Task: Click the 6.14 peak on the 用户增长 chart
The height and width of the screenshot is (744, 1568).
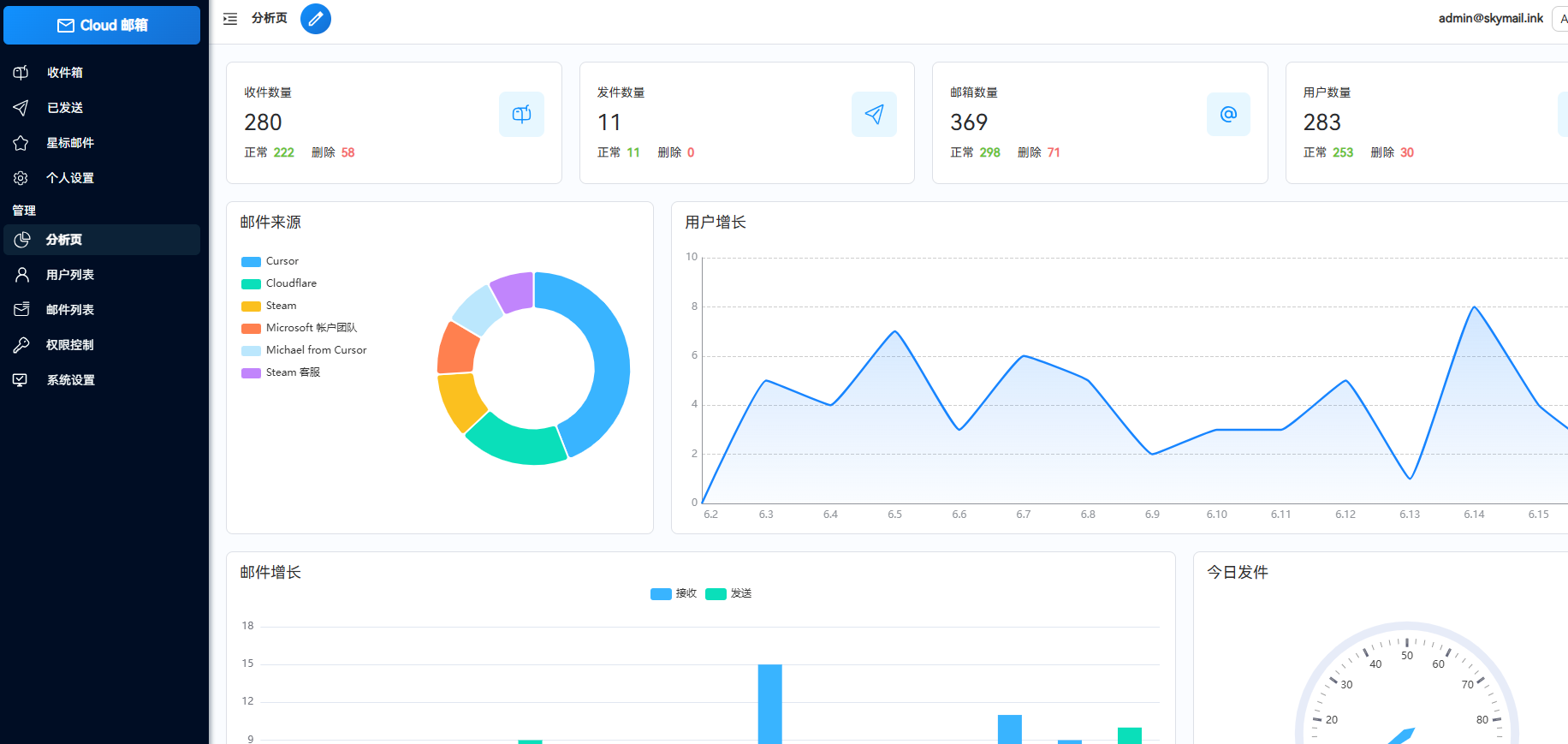Action: pos(1474,307)
